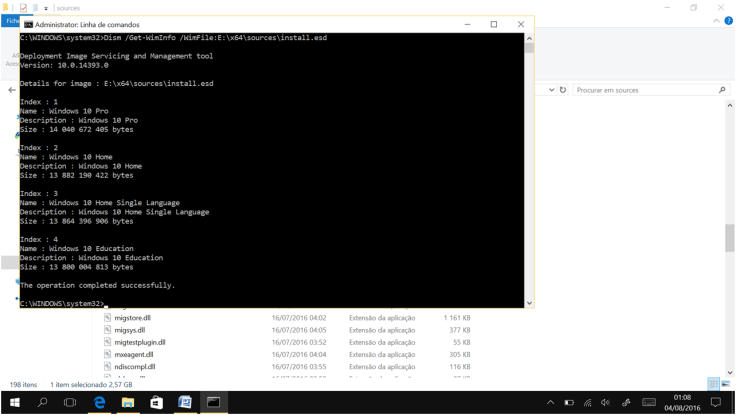The image size is (736, 415).
Task: Click the taskbar search magnifier icon
Action: [x=42, y=402]
